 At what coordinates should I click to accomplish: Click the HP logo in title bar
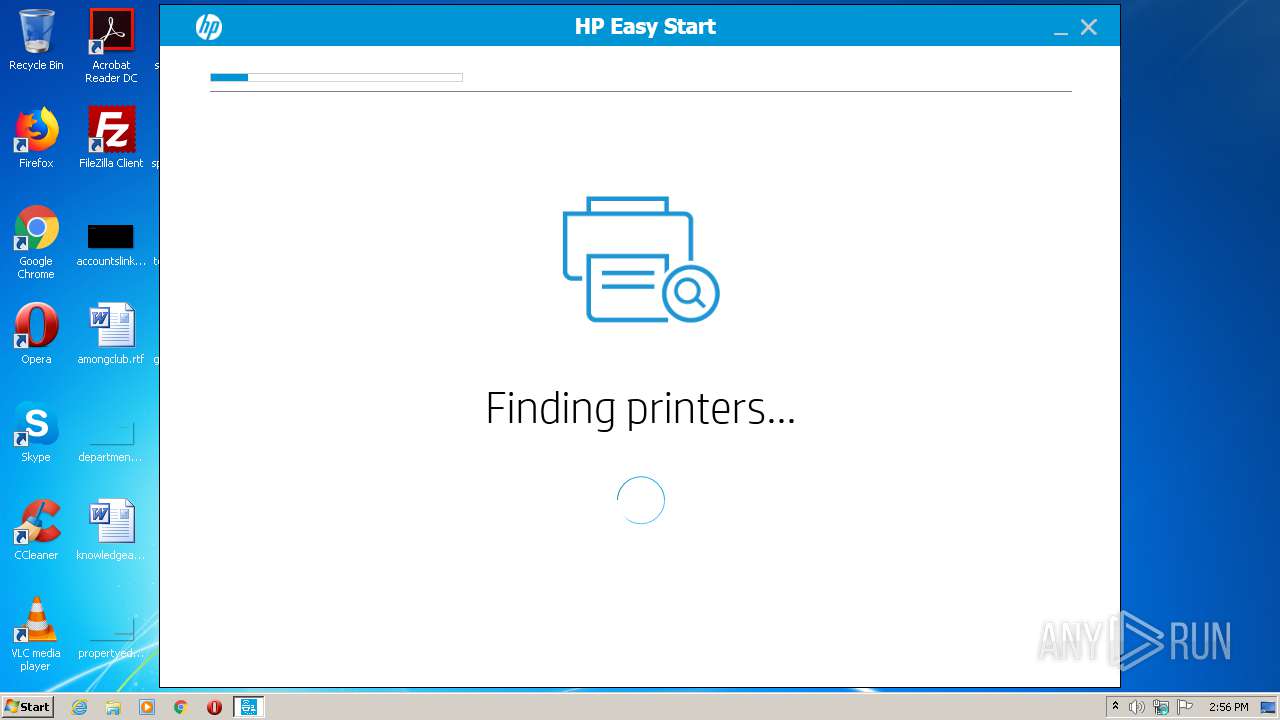click(208, 27)
